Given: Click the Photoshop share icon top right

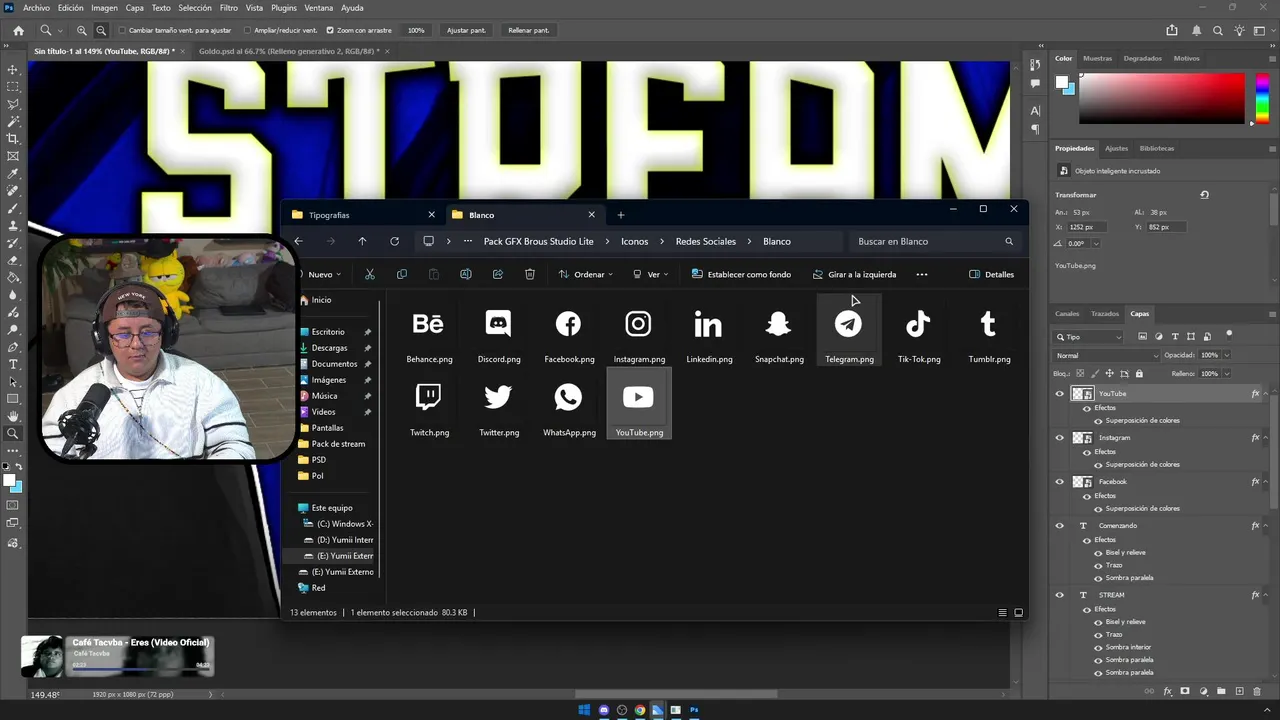Looking at the screenshot, I should click(x=1172, y=30).
